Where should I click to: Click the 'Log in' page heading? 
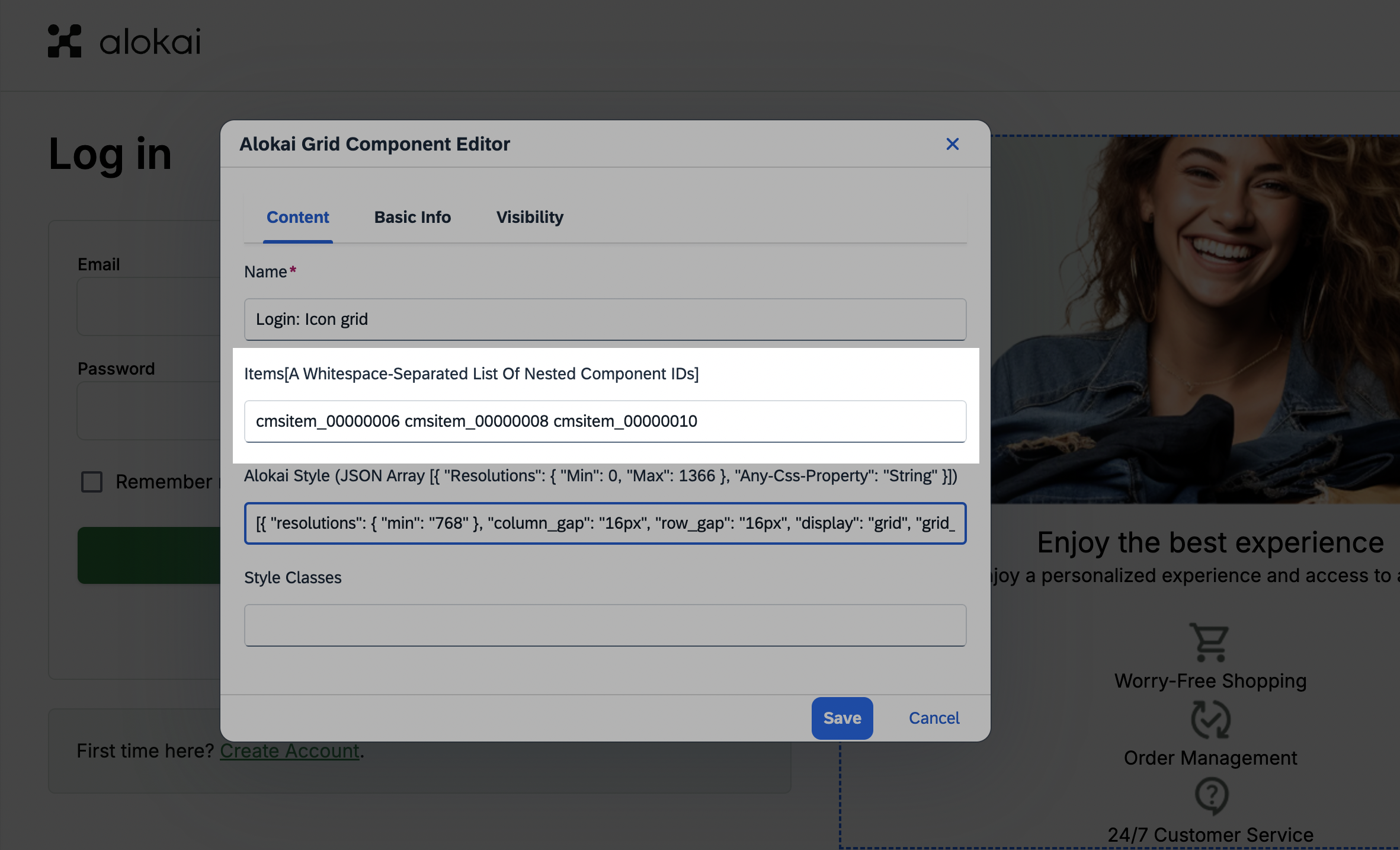coord(110,154)
